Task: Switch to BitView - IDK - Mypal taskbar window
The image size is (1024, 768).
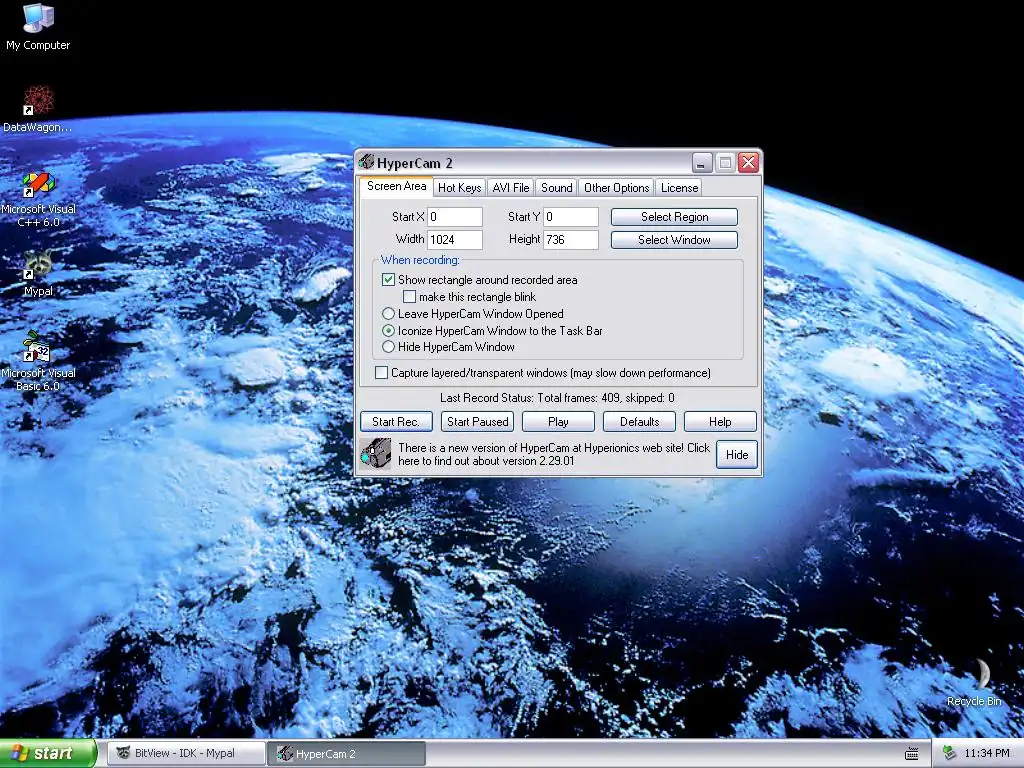Action: point(186,754)
